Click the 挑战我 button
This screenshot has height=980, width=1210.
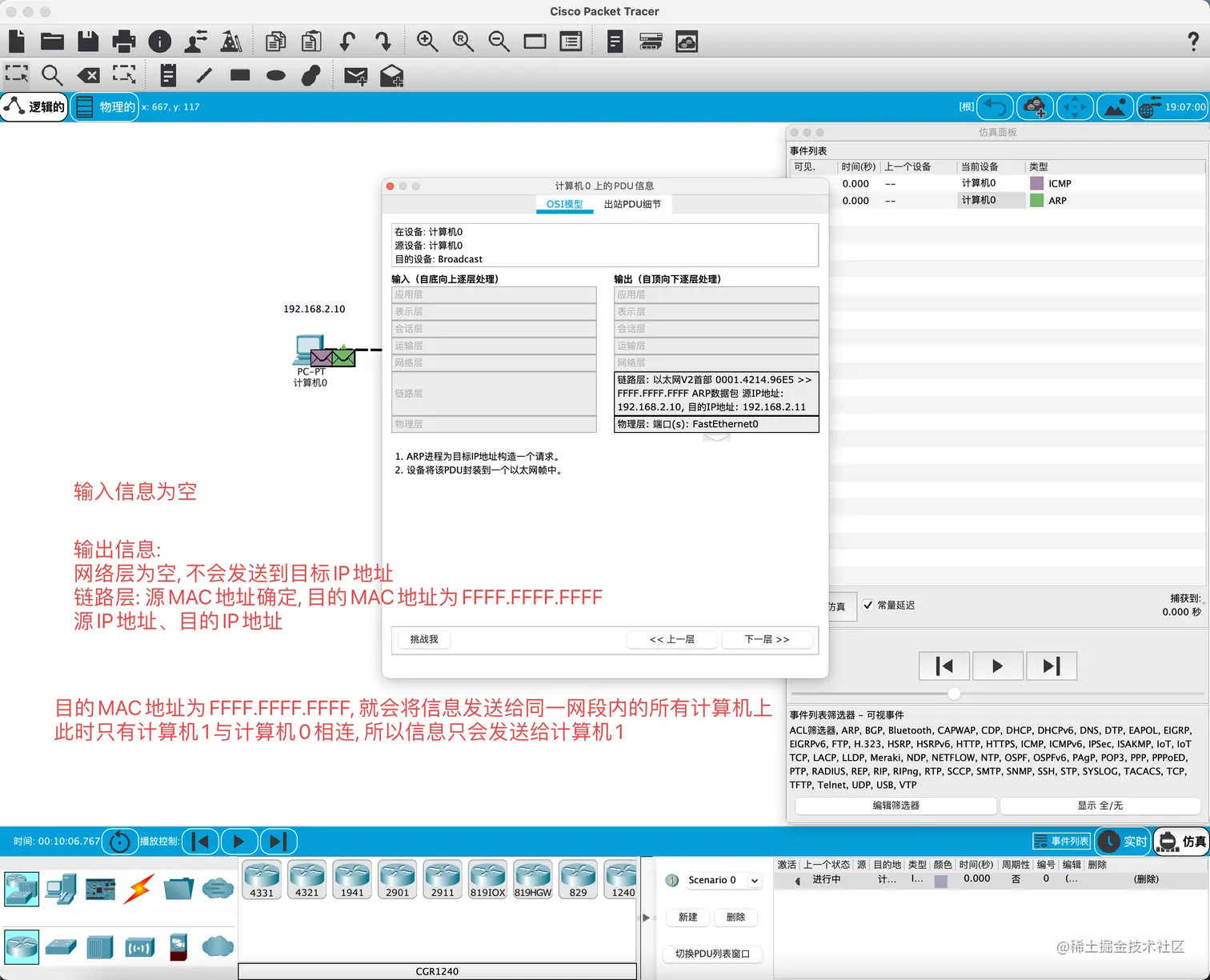click(x=424, y=639)
